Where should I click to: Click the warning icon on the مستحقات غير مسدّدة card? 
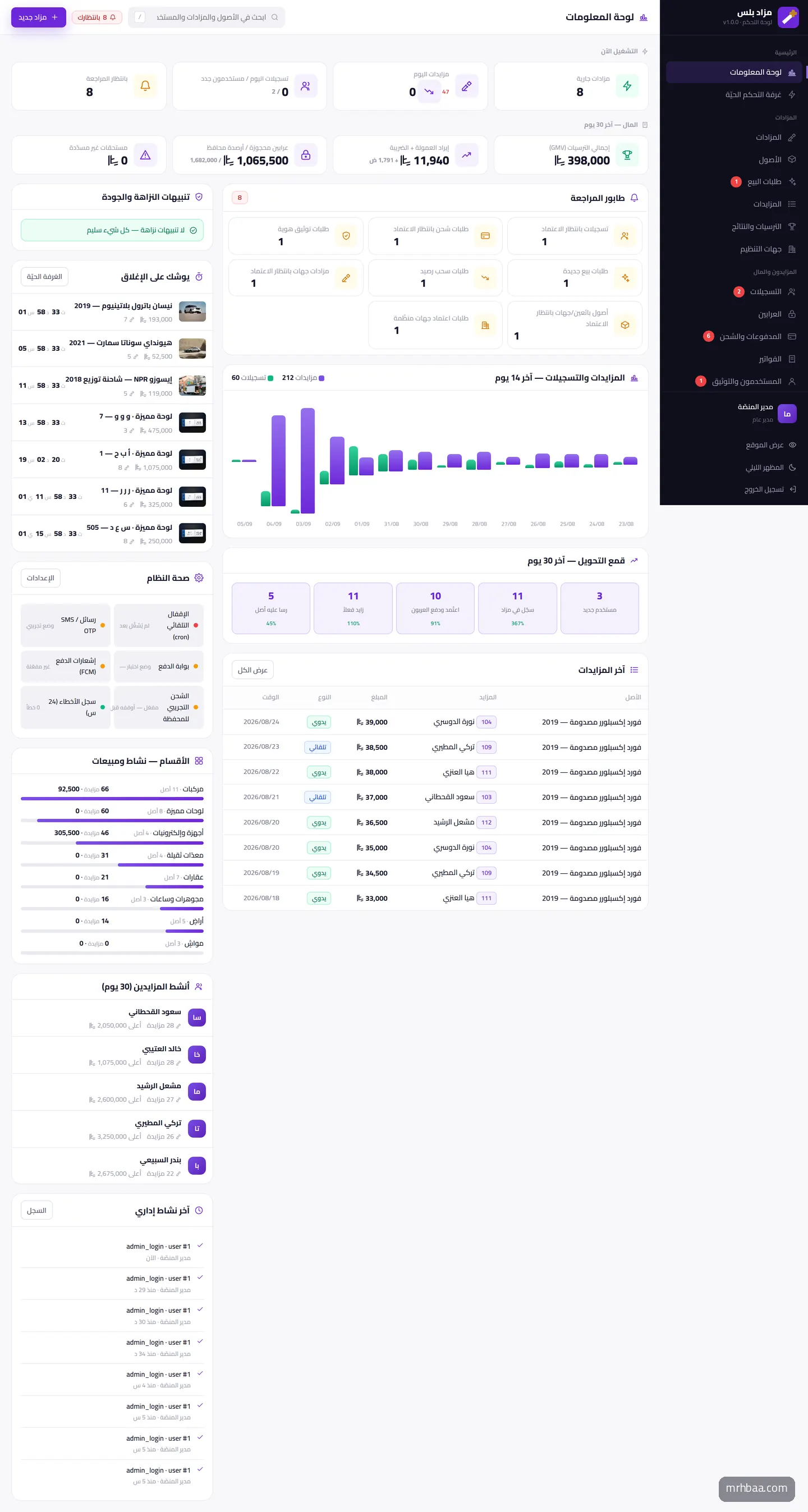click(145, 155)
